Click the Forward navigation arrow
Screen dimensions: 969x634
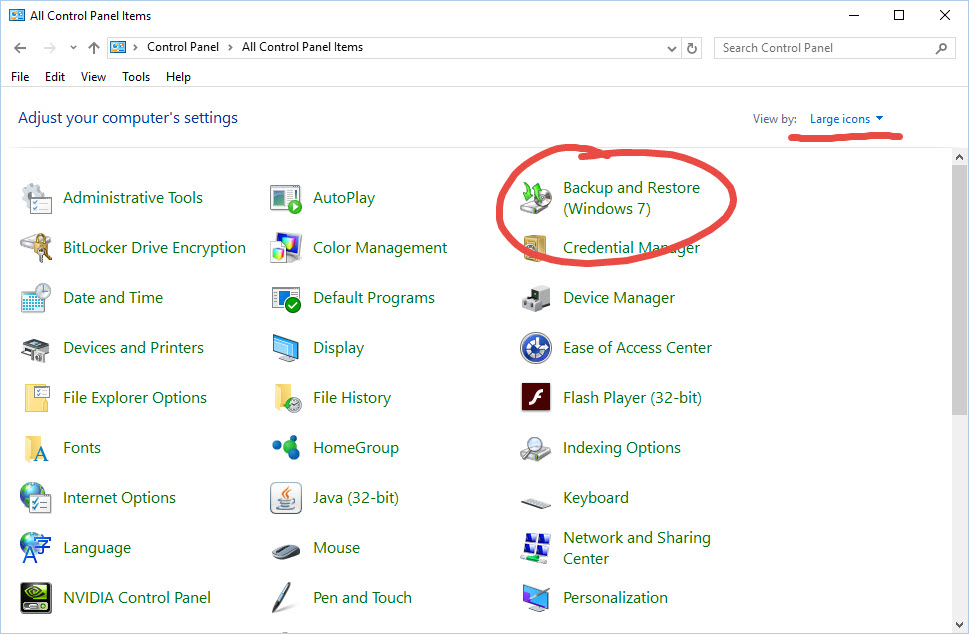click(49, 48)
